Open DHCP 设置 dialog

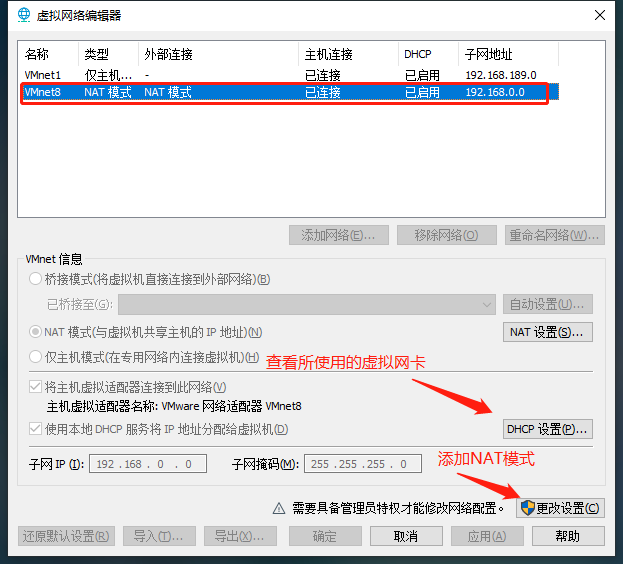tap(548, 429)
